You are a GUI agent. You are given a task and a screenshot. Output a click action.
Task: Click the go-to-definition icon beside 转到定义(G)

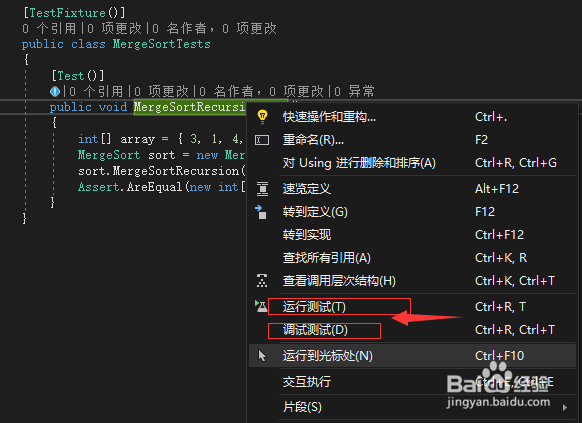tap(261, 212)
